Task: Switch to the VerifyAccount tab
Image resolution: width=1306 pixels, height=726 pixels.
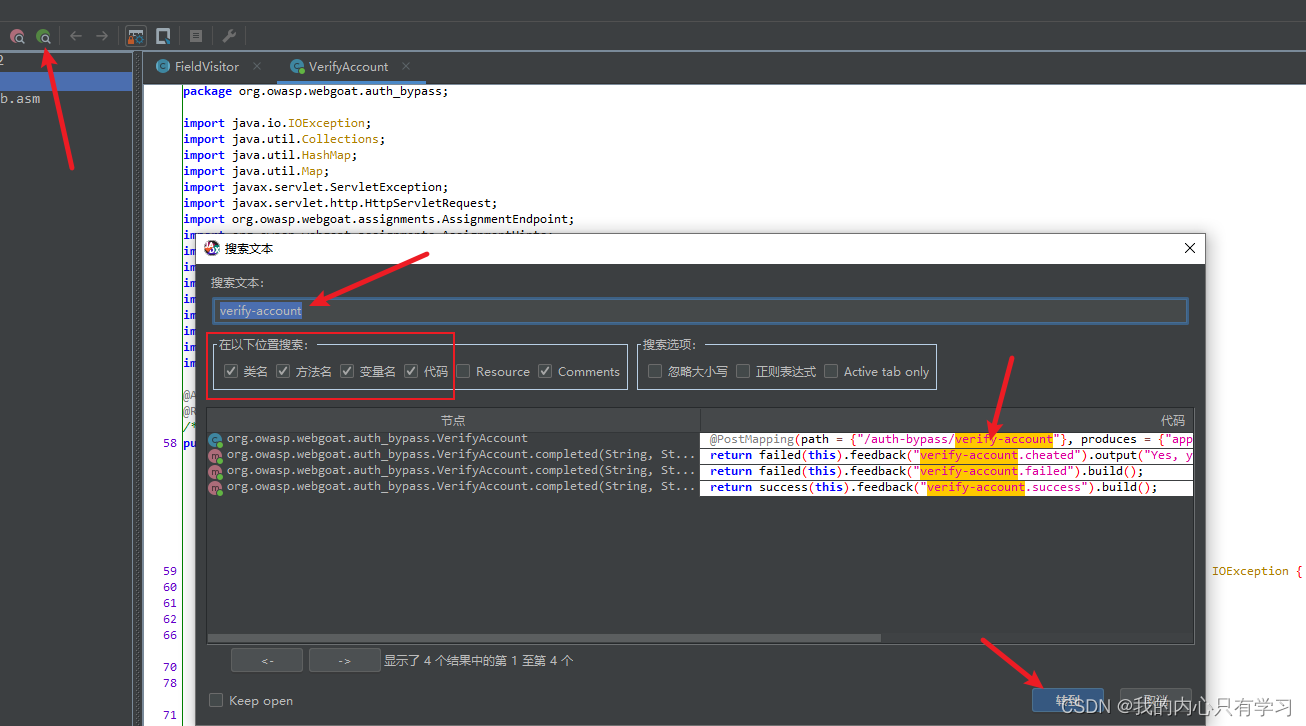Action: (349, 66)
